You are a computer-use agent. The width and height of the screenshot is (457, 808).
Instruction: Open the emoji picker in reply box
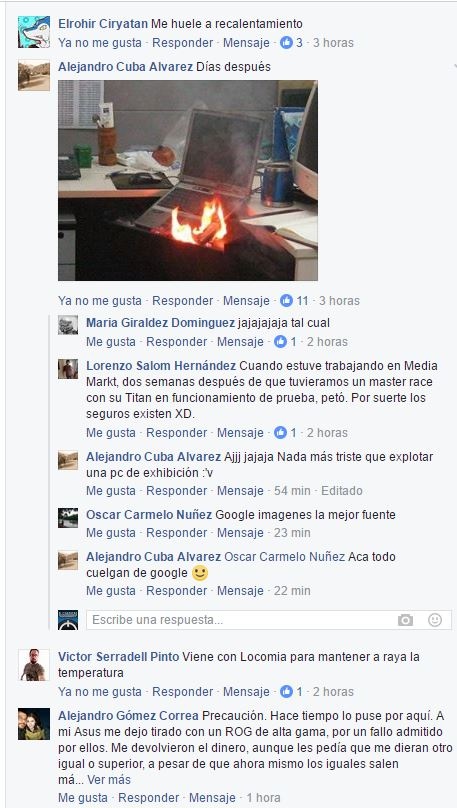point(435,620)
